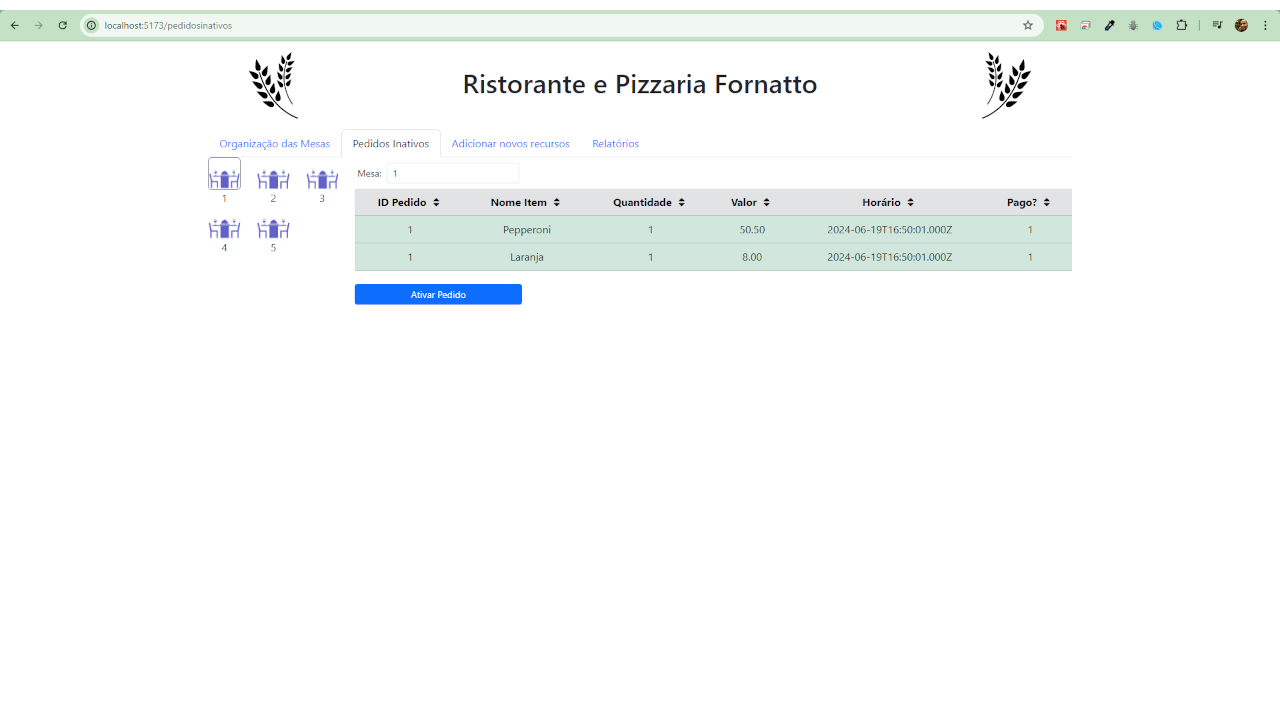Image resolution: width=1280 pixels, height=720 pixels.
Task: Sort the table by ID Pedido
Action: tap(409, 202)
